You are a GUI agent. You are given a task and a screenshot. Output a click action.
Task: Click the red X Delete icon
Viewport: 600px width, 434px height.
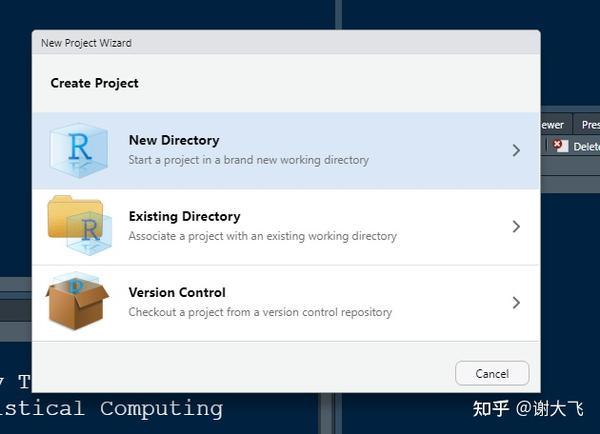tap(560, 146)
